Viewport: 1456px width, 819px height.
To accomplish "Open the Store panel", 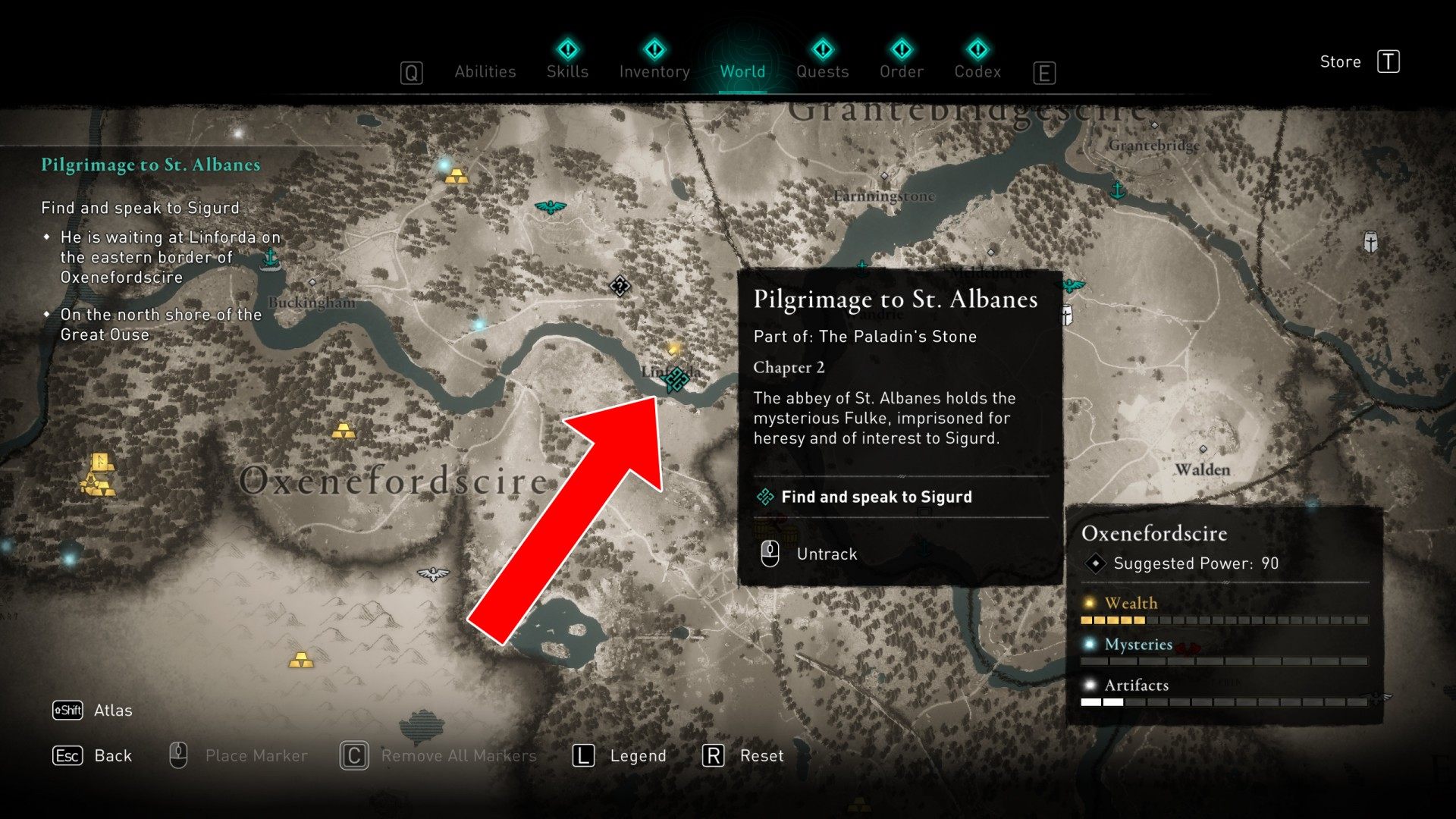I will pyautogui.click(x=1340, y=62).
